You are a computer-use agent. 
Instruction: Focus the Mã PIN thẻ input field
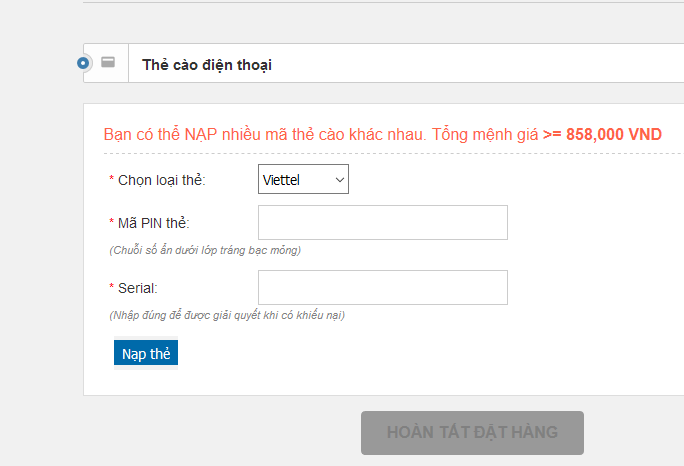tap(382, 222)
